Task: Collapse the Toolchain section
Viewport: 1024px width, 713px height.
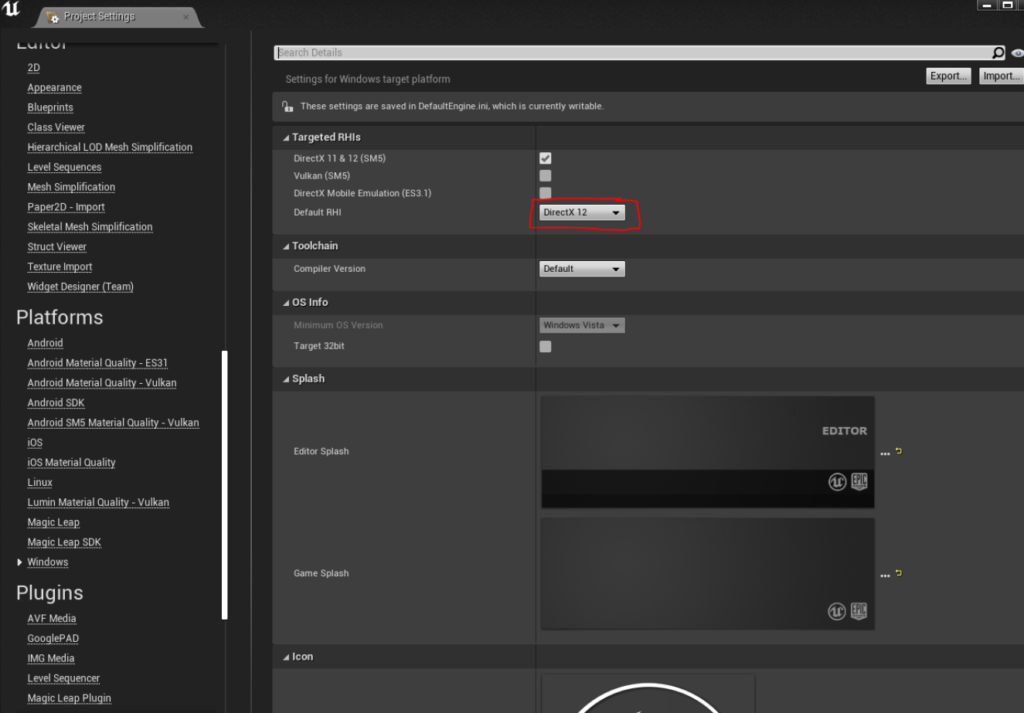Action: [286, 246]
